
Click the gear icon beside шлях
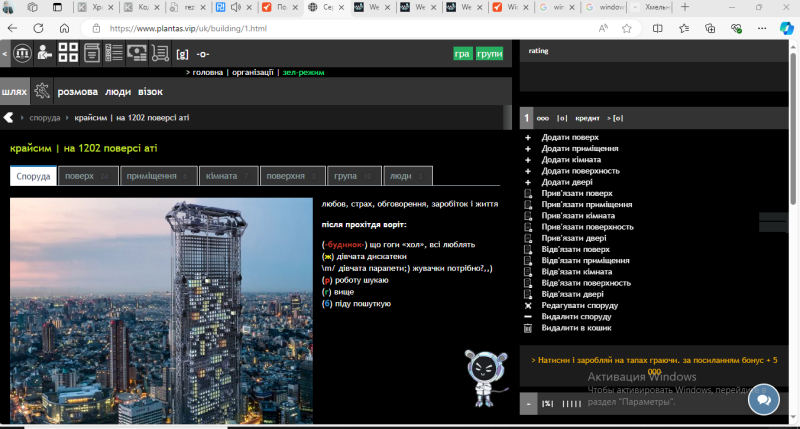(x=42, y=91)
